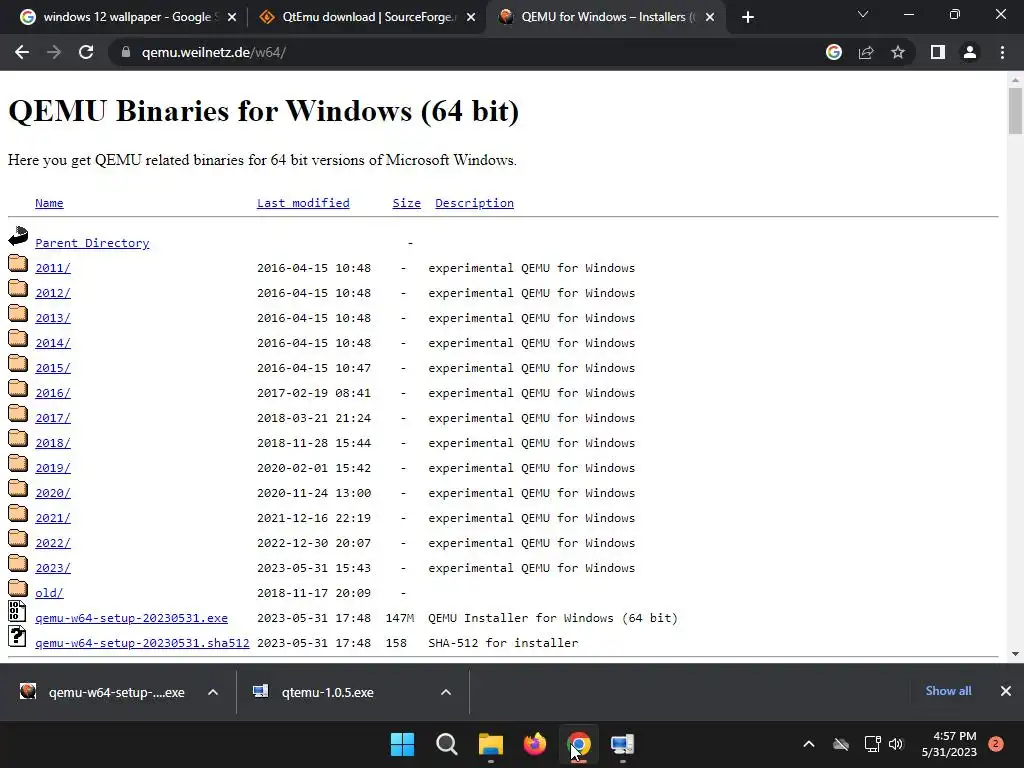This screenshot has width=1024, height=768.
Task: Switch to QtEmu download SourceForge tab
Action: 366,17
